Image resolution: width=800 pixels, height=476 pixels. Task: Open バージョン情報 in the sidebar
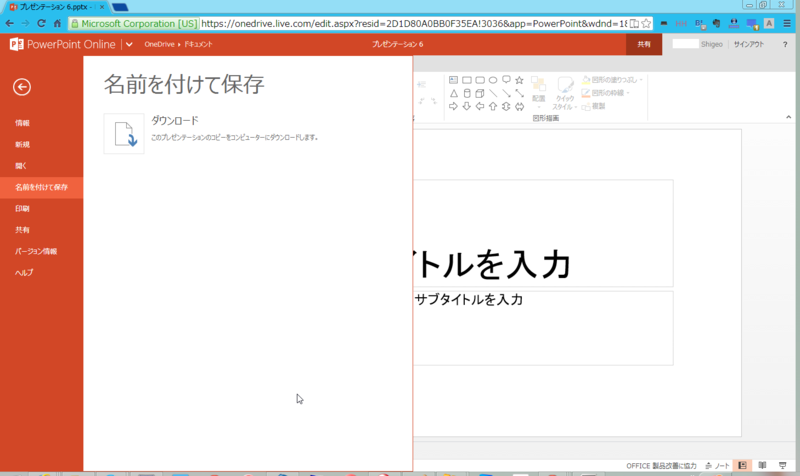tap(41, 252)
